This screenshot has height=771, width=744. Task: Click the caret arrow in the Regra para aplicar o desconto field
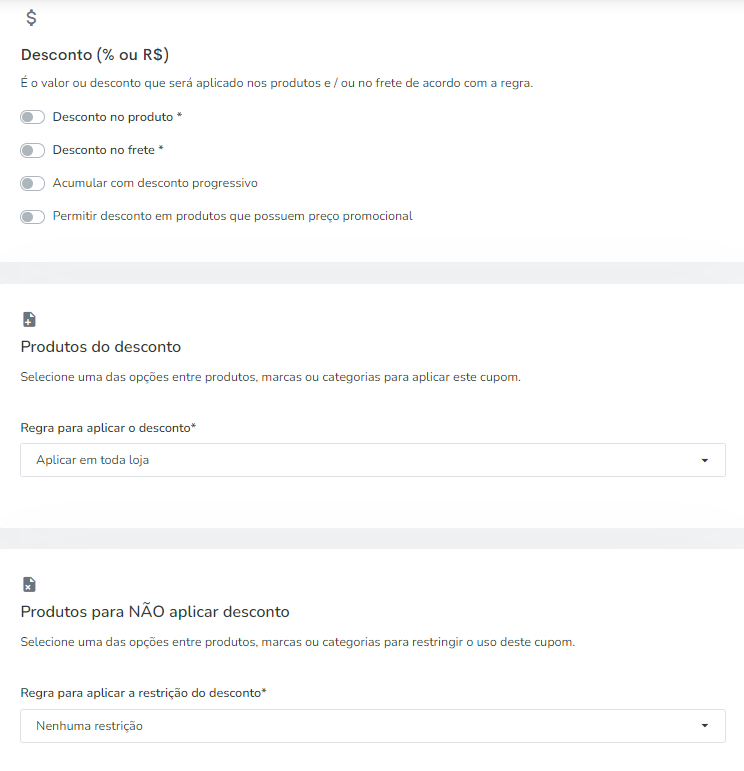pyautogui.click(x=705, y=460)
